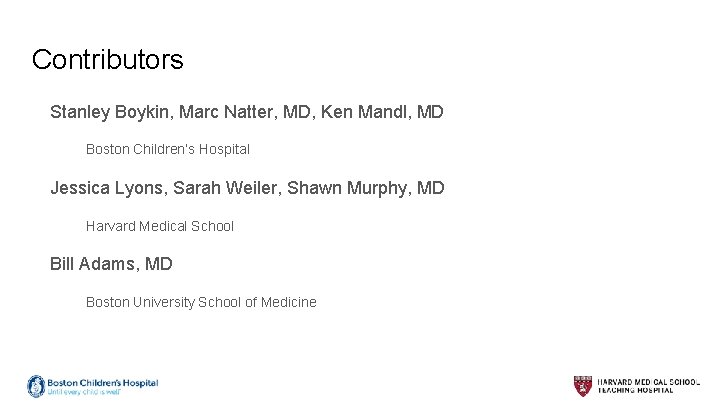This screenshot has width=720, height=405.
Task: Select the 'Boston Children's Hospital' affiliation text
Action: click(168, 149)
